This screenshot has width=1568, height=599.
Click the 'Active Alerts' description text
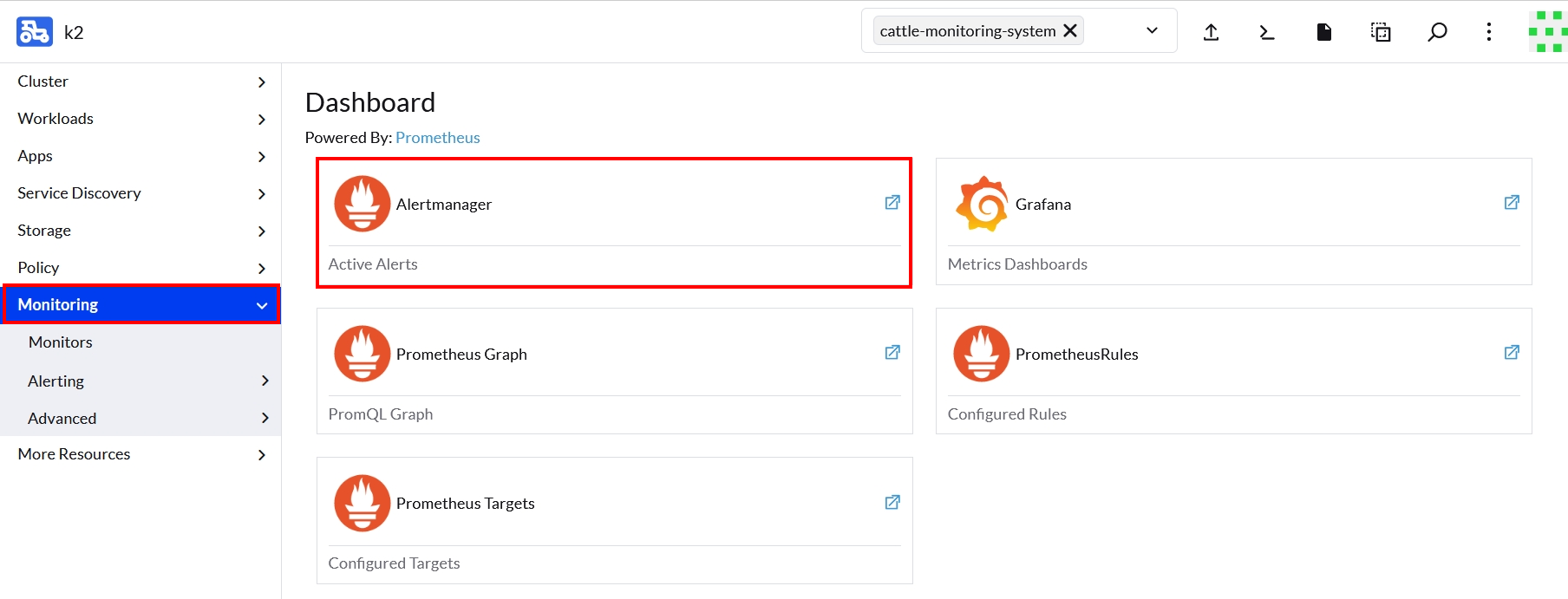click(x=373, y=264)
